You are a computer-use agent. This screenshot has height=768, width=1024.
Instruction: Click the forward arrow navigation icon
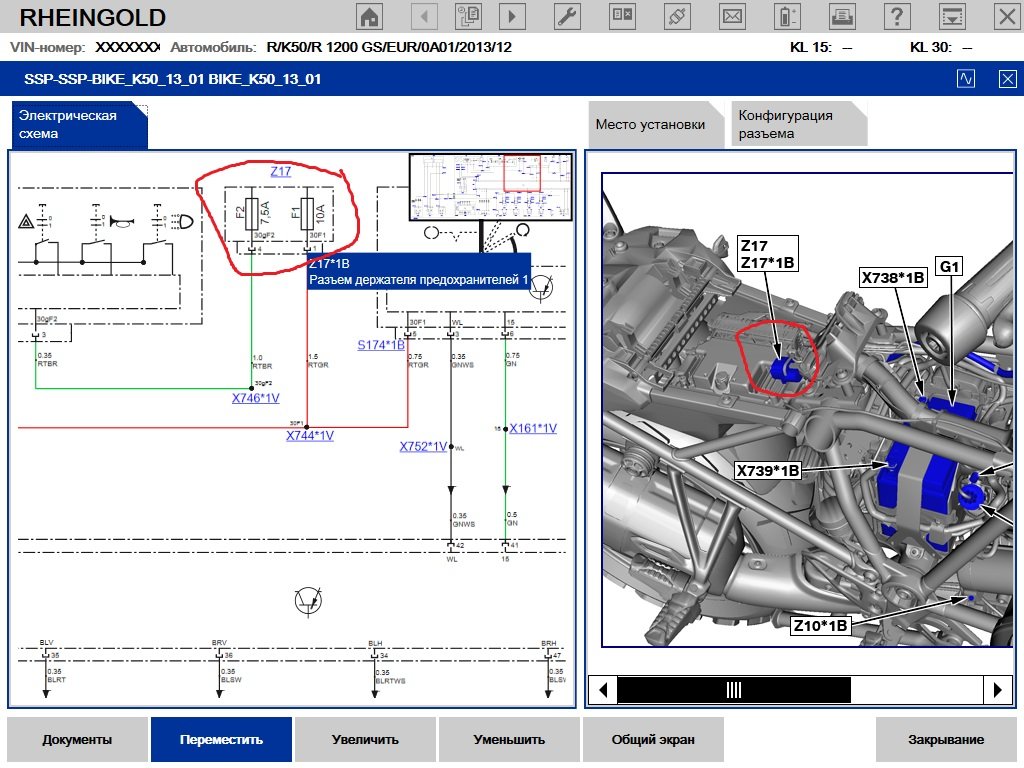513,16
